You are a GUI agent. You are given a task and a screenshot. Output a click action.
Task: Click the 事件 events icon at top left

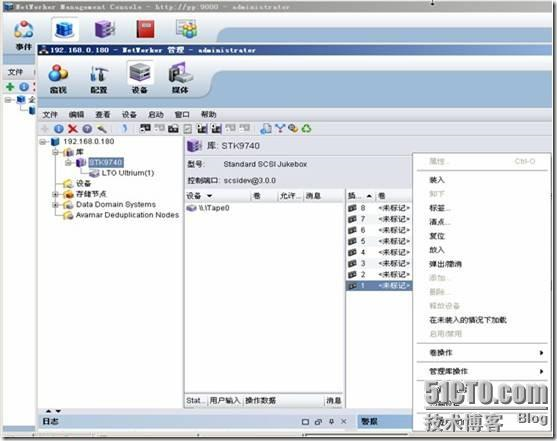23,35
